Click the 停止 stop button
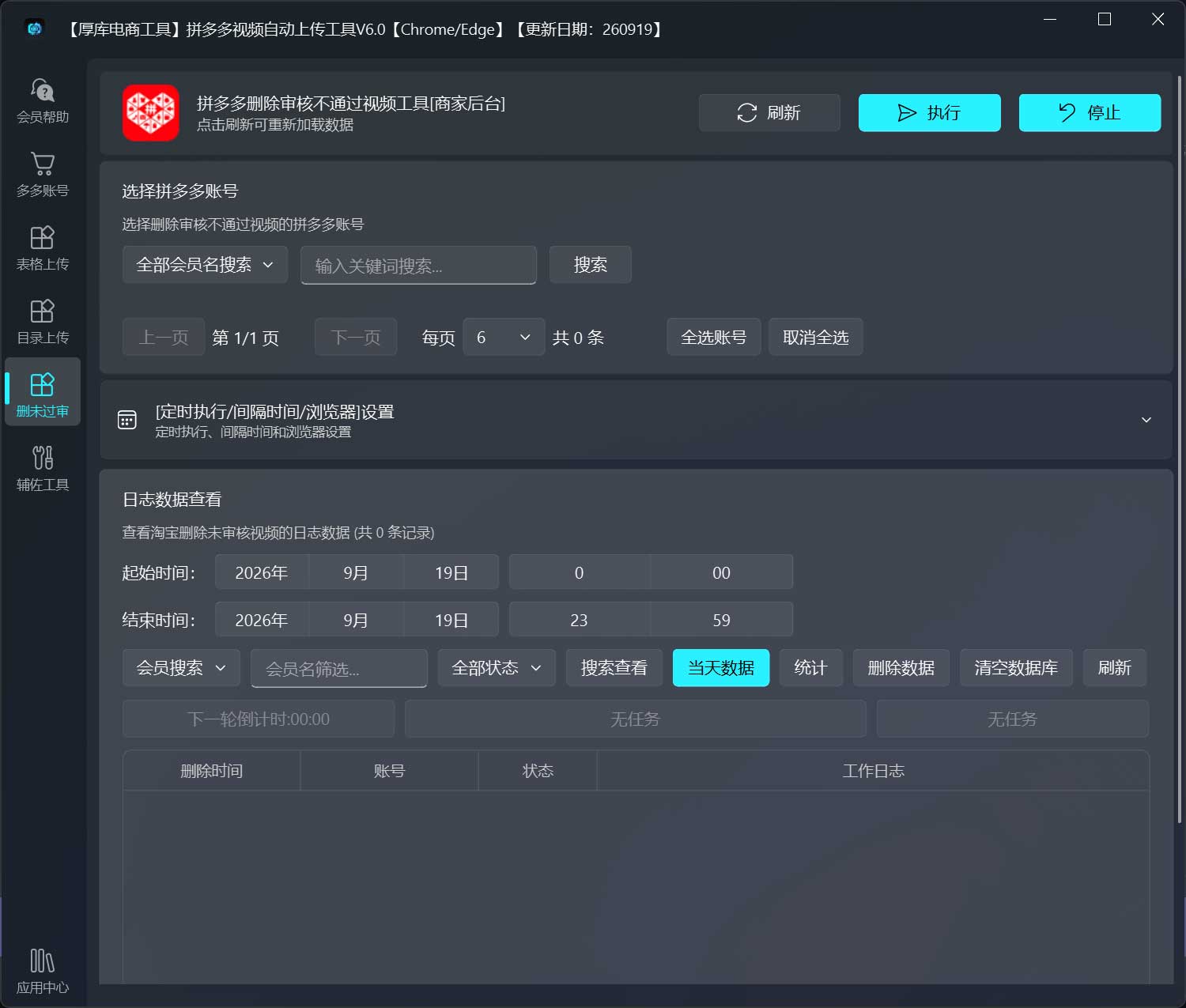This screenshot has height=1008, width=1186. [1090, 113]
